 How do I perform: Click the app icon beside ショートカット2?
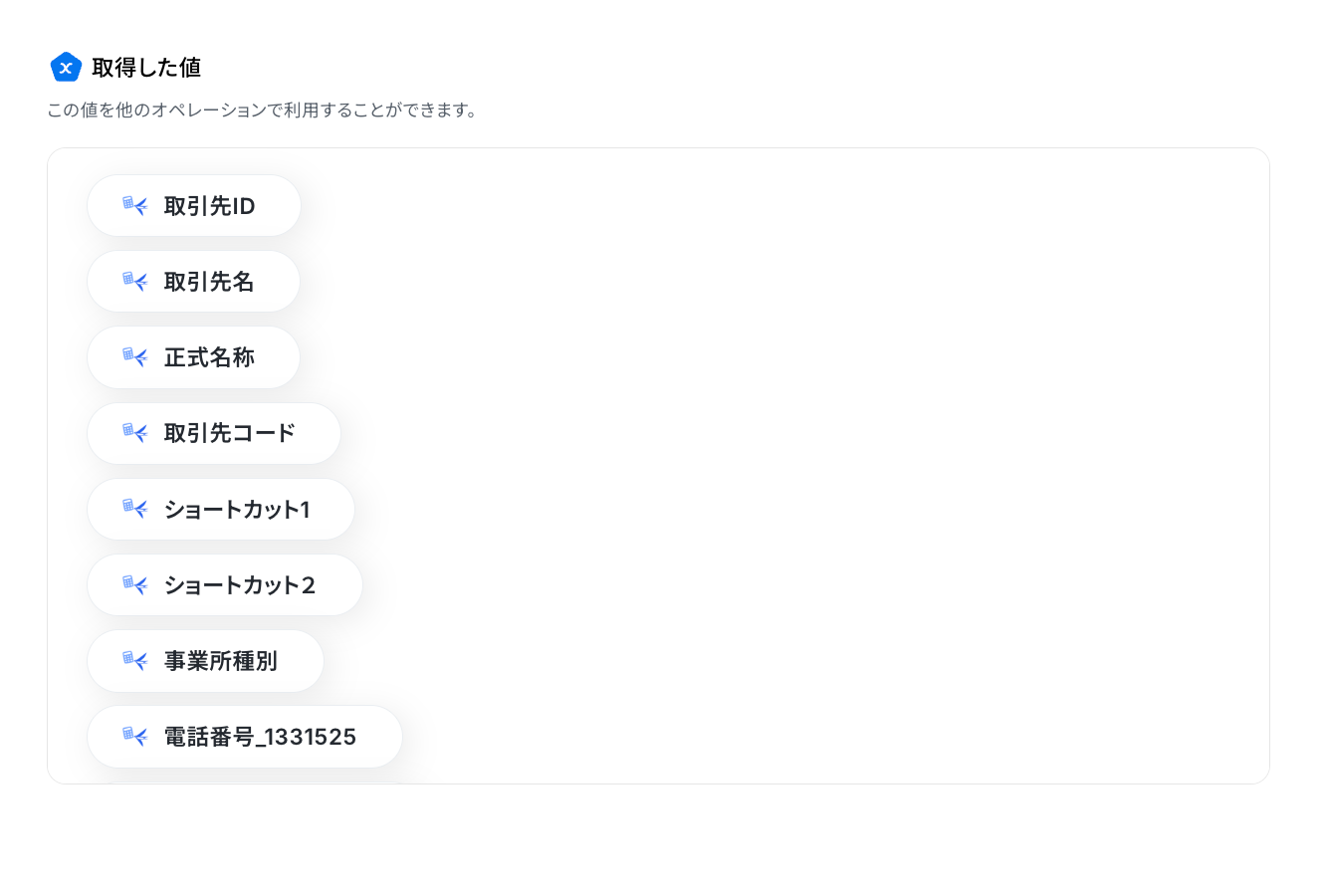coord(135,585)
